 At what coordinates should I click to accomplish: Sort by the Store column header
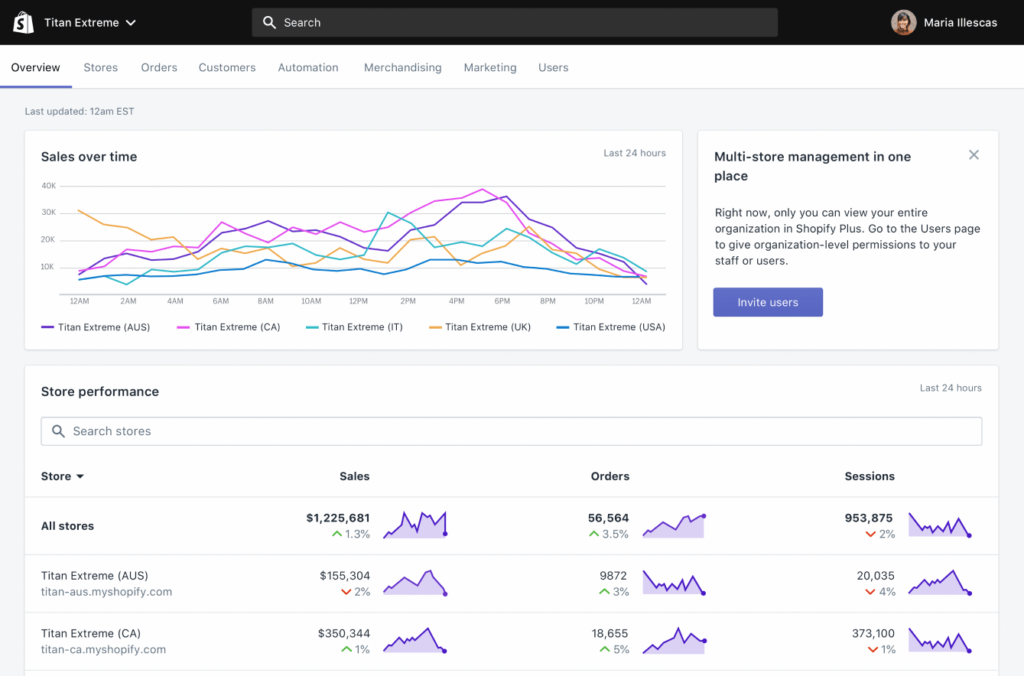[62, 476]
